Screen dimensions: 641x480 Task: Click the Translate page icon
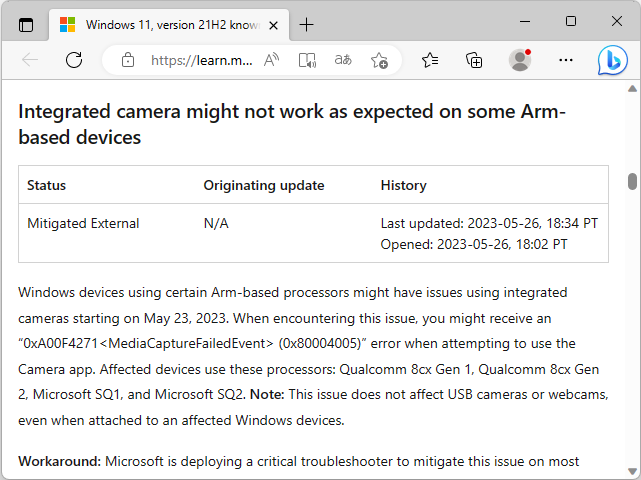(x=343, y=60)
